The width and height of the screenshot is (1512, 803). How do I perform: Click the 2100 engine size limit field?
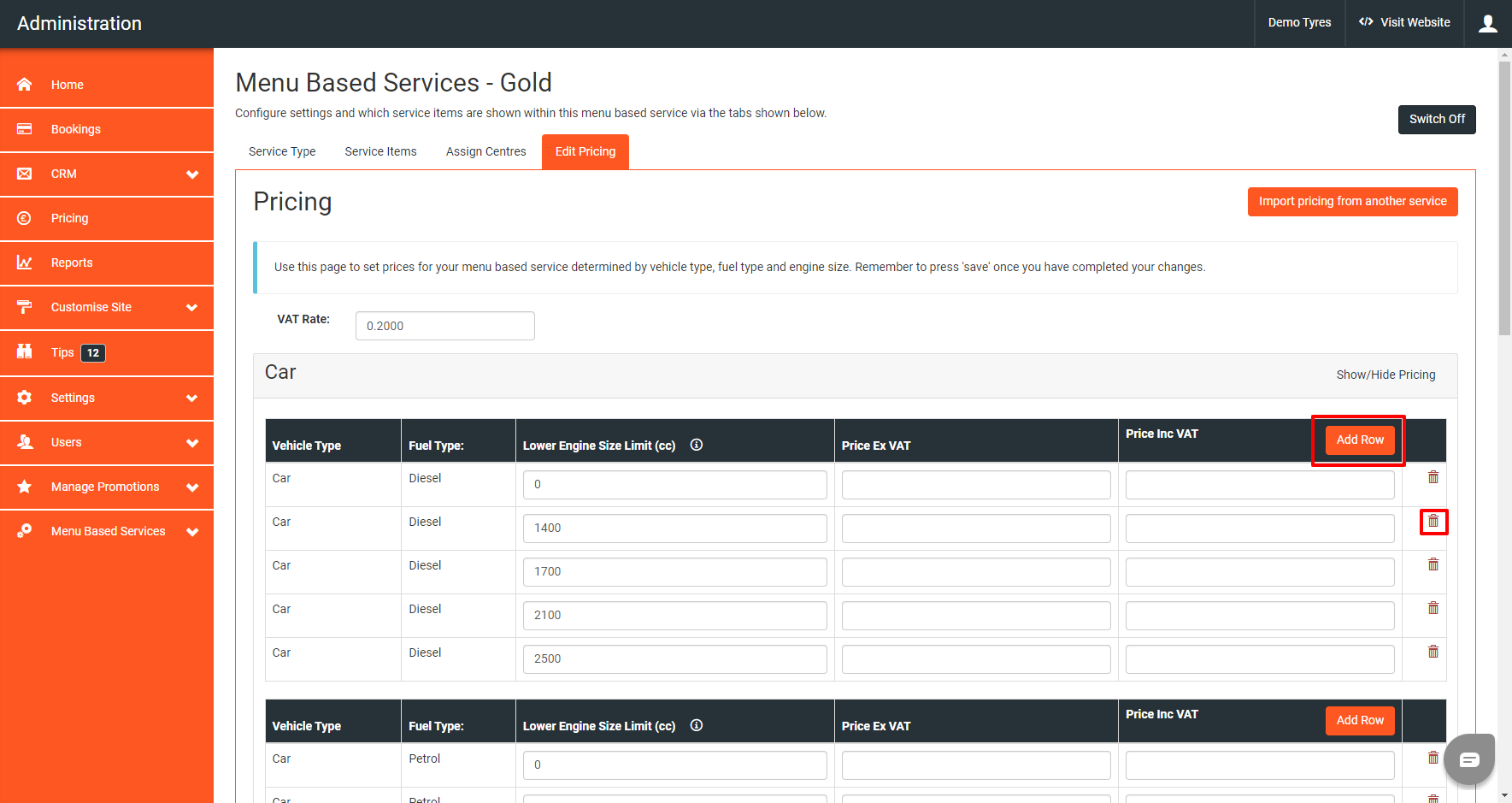[x=675, y=615]
